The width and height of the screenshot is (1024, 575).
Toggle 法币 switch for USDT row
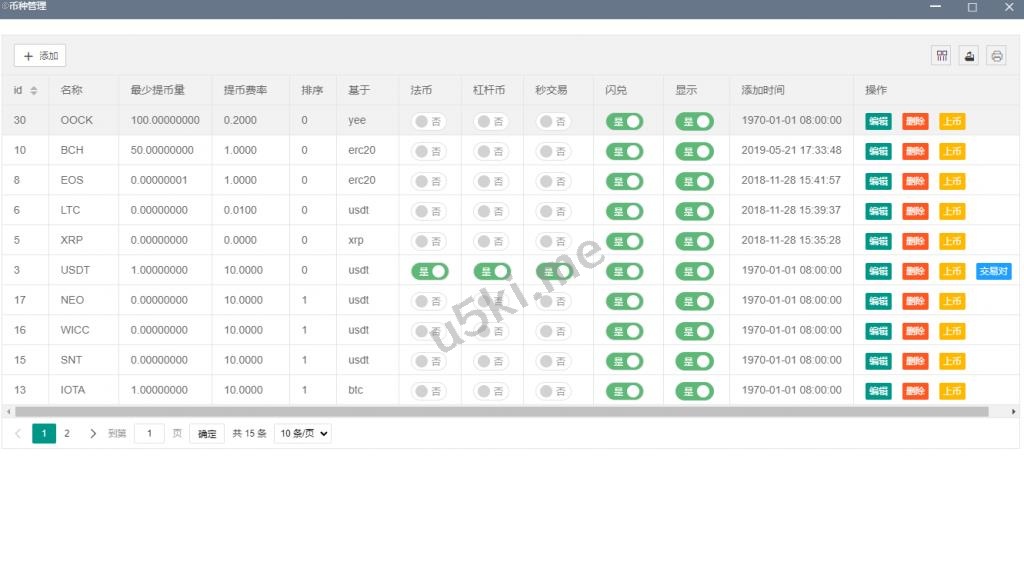click(x=430, y=271)
